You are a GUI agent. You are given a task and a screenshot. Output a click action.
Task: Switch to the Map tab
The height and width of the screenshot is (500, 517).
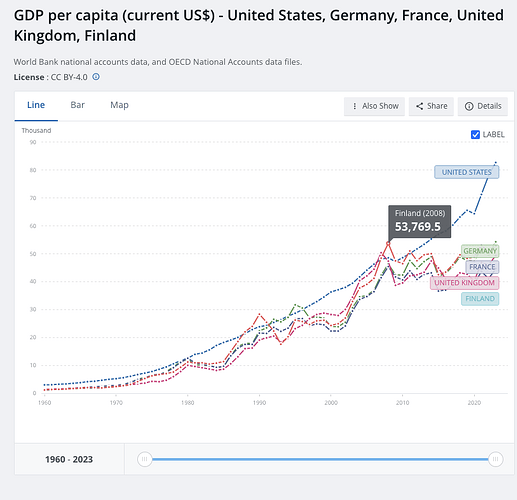(x=119, y=105)
